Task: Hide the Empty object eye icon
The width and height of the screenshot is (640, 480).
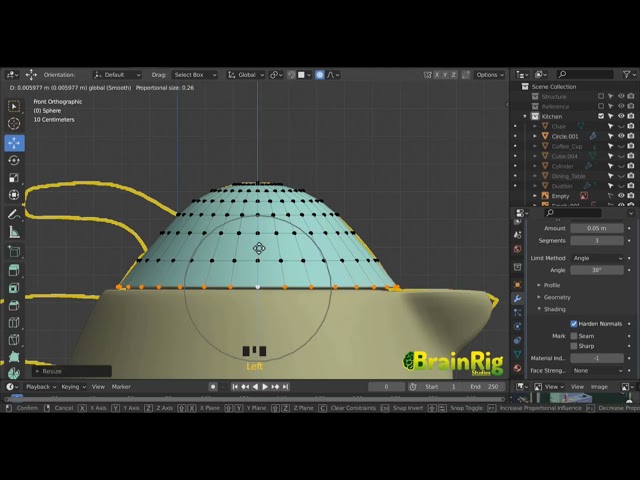Action: coord(621,196)
